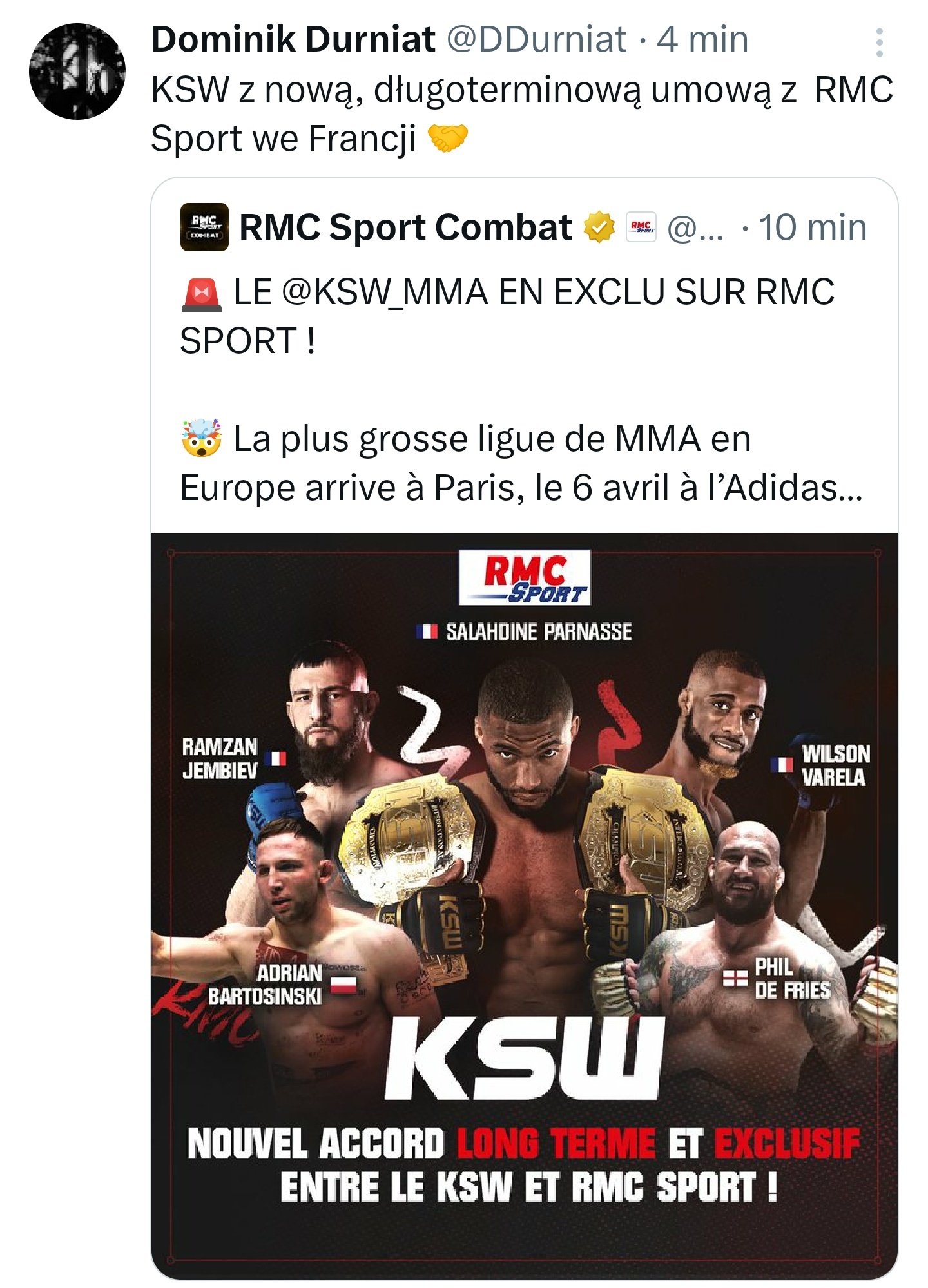Click the Dominik Durniat display name
This screenshot has height=1288, width=928.
(x=293, y=39)
